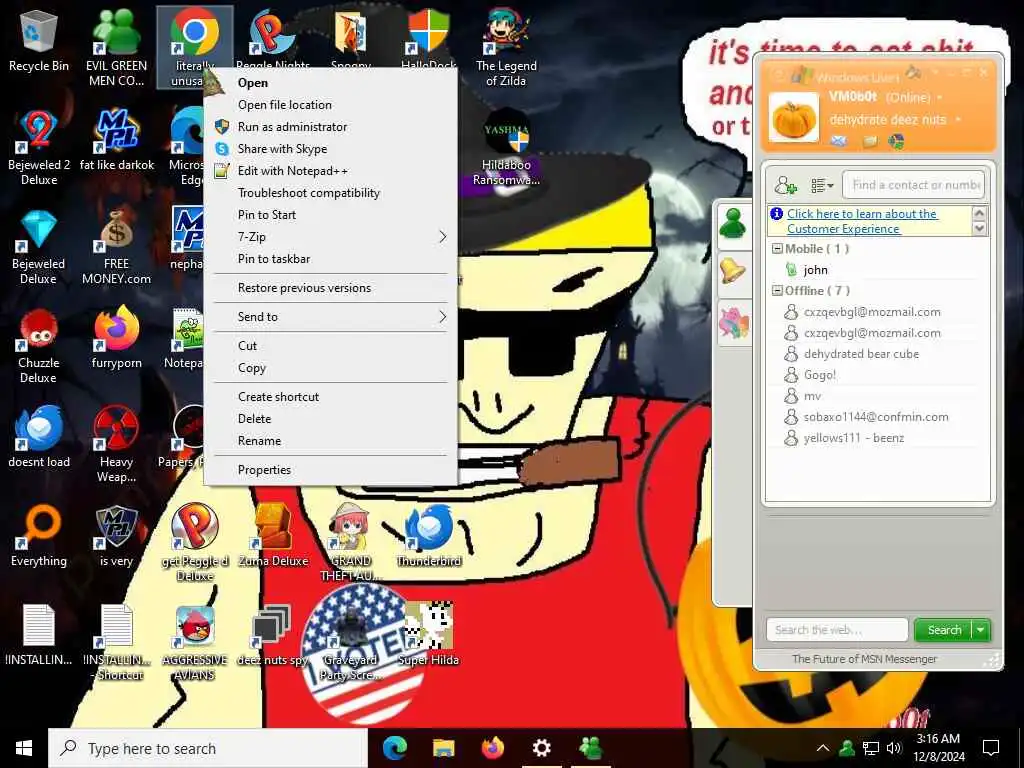Click Messenger web Search button

tap(944, 630)
